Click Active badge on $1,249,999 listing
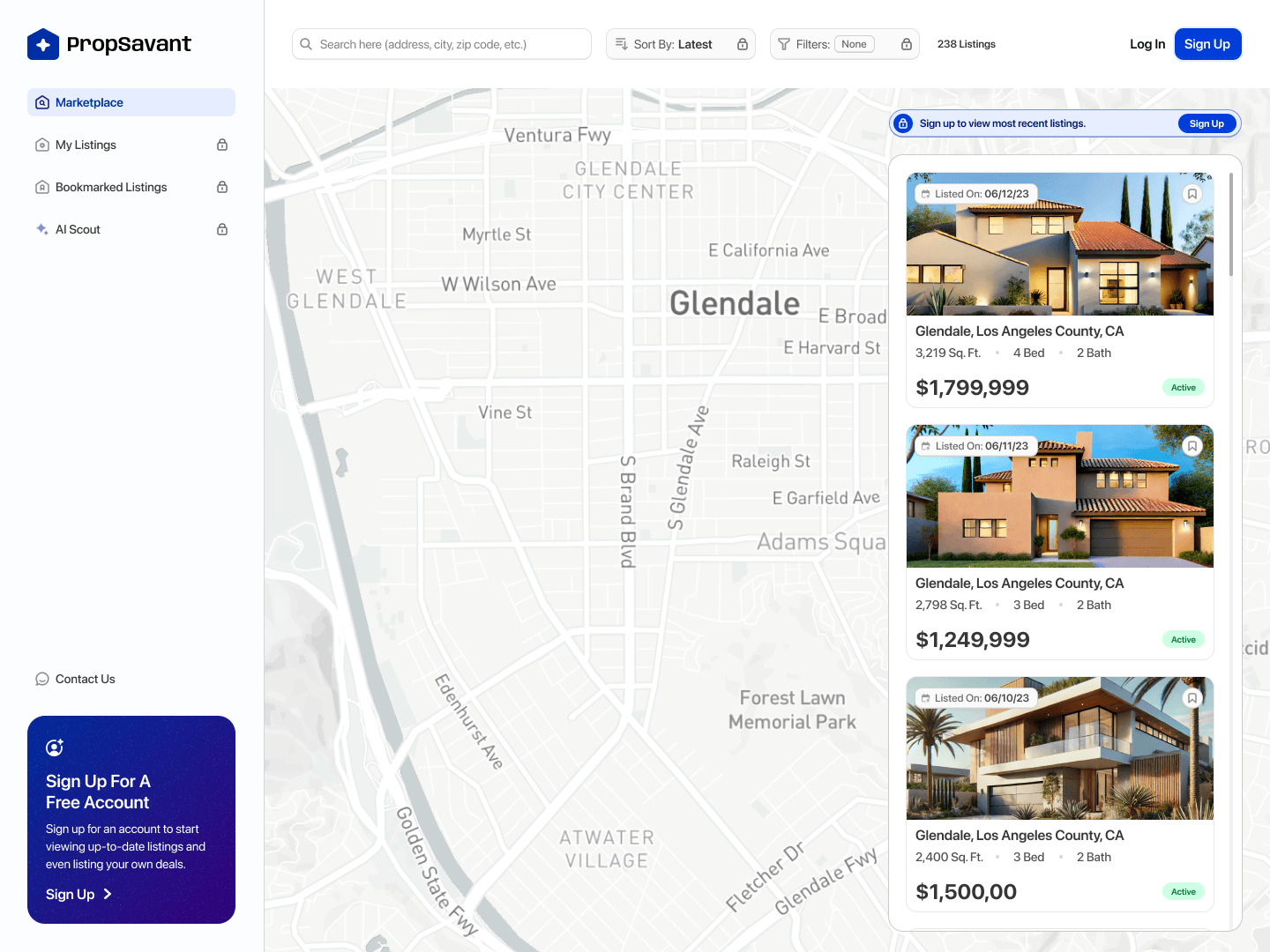This screenshot has width=1270, height=952. (1184, 640)
